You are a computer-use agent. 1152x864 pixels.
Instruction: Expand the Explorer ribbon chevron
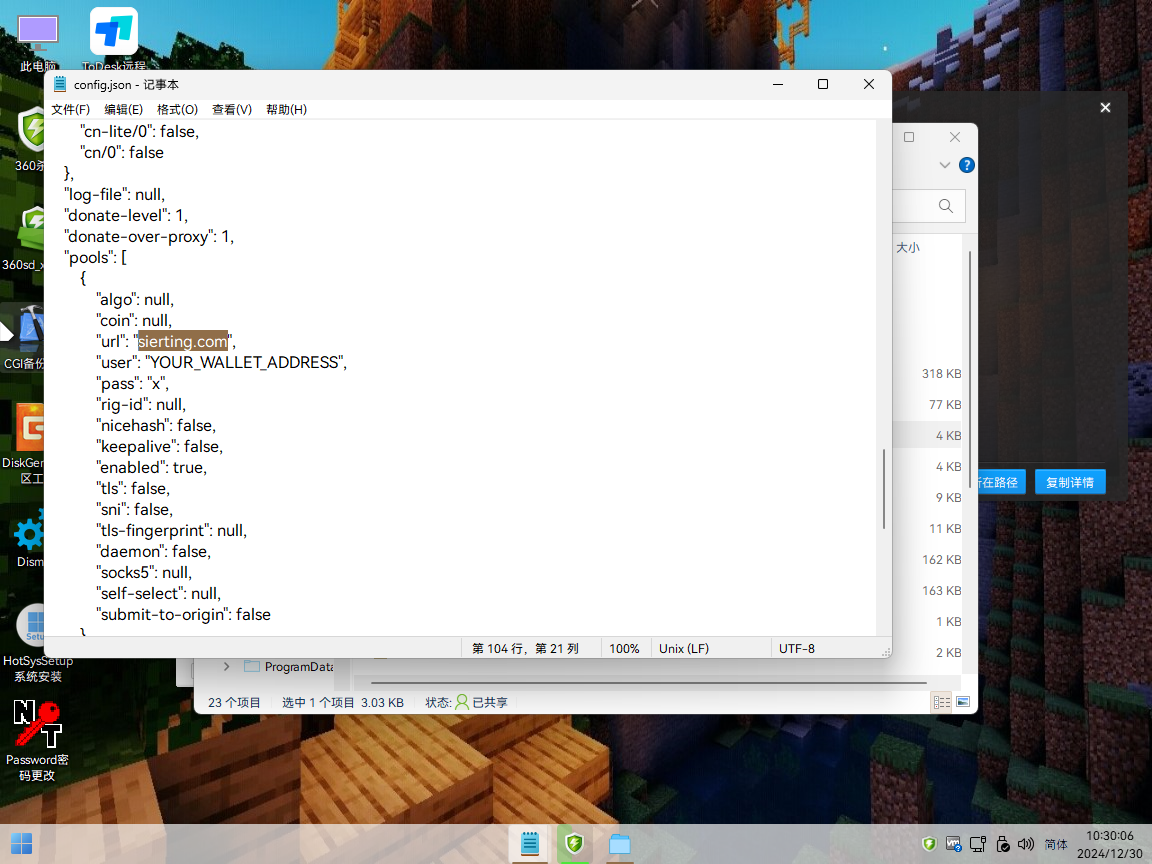coord(945,165)
